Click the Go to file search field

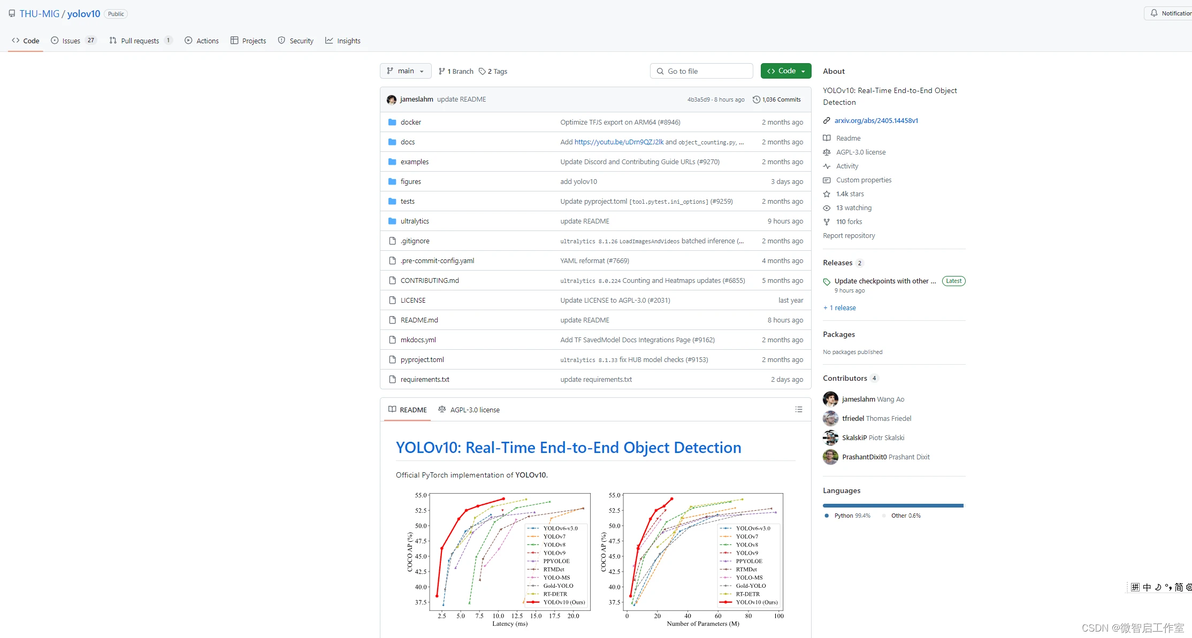pos(702,71)
